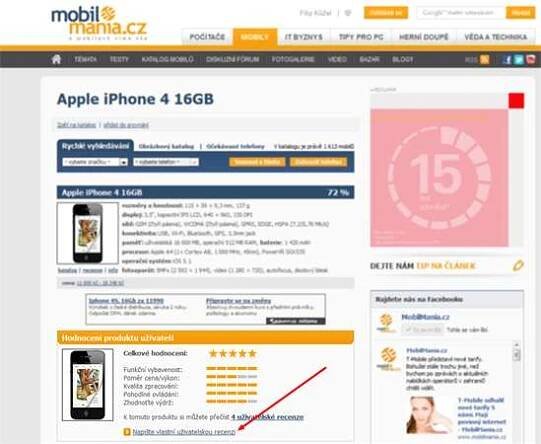Open the Twitter icon in the dark navbar
Image resolution: width=541 pixels, height=444 pixels.
pyautogui.click(x=519, y=59)
